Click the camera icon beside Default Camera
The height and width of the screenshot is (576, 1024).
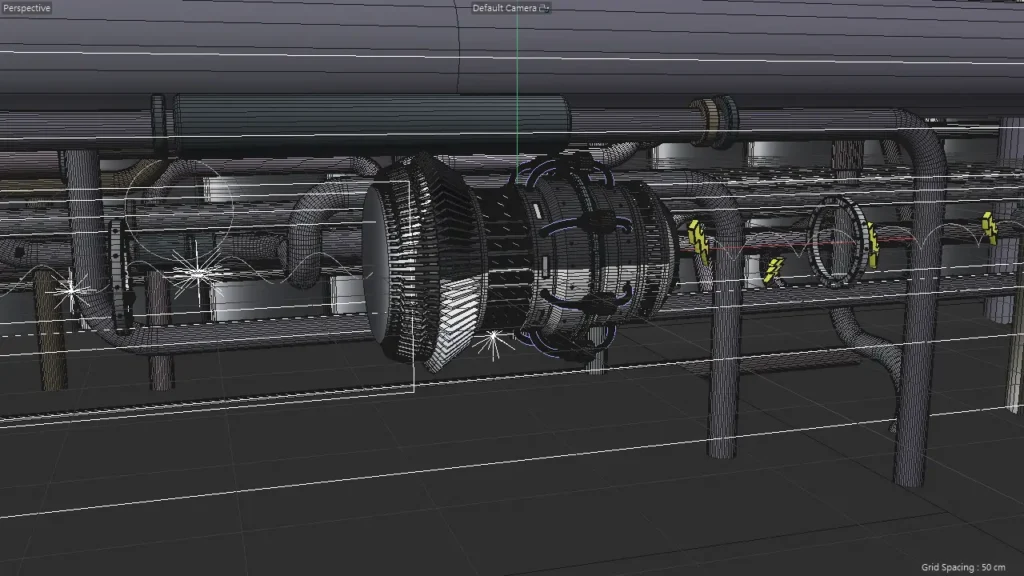544,8
